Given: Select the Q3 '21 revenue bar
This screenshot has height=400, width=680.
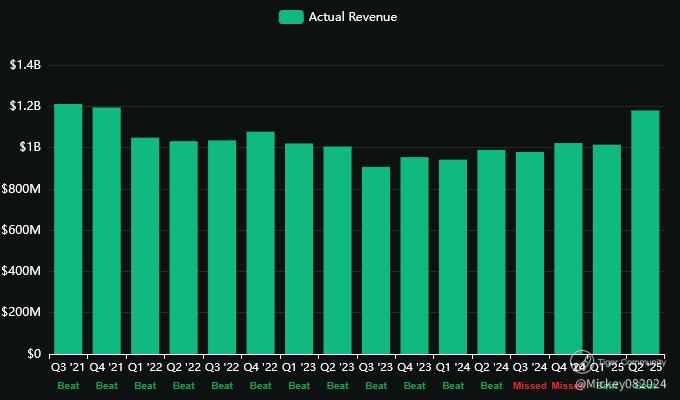Looking at the screenshot, I should tap(68, 229).
